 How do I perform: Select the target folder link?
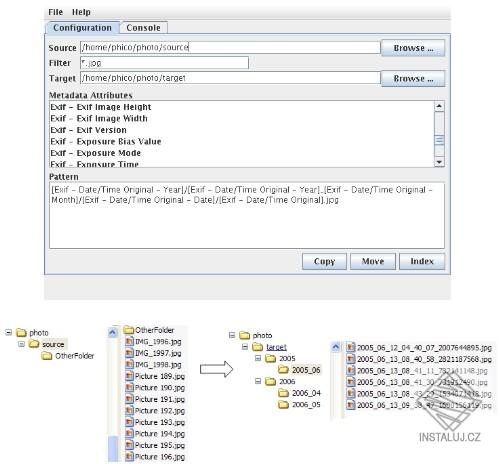click(x=276, y=347)
